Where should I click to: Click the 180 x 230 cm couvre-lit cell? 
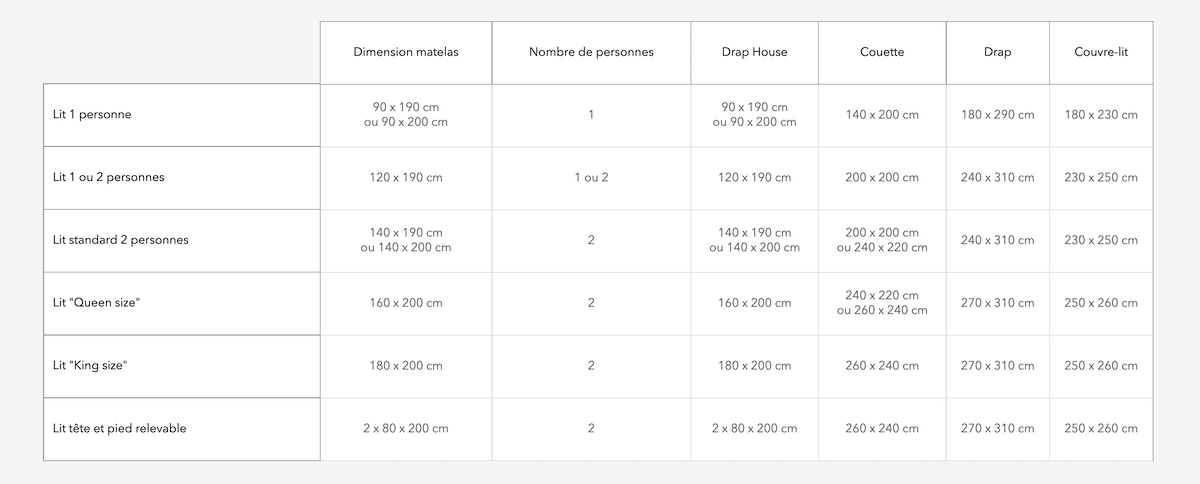1100,115
